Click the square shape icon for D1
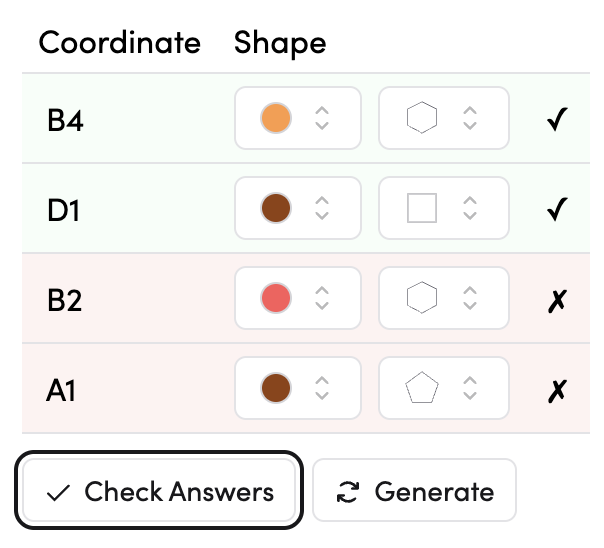Viewport: 604px width, 548px height. (x=422, y=209)
